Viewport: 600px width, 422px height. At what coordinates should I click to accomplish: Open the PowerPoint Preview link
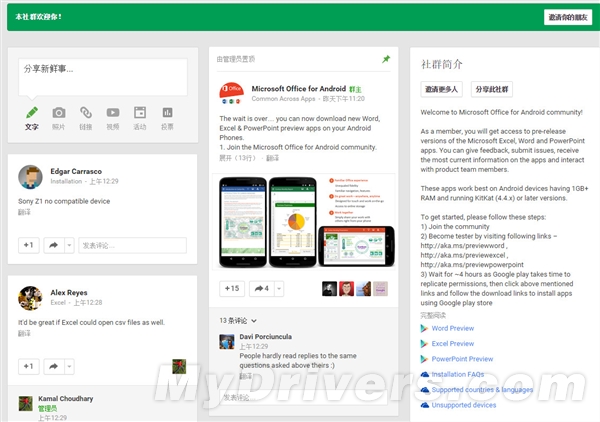[462, 359]
